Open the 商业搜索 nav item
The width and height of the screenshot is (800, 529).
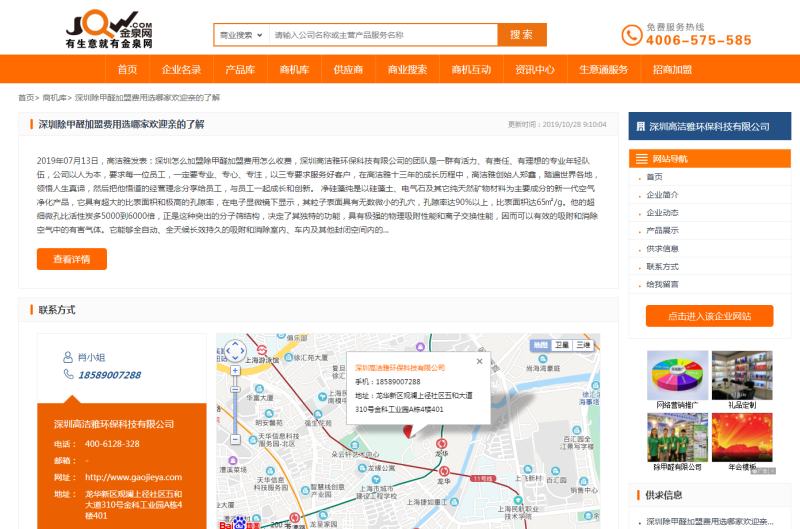407,69
